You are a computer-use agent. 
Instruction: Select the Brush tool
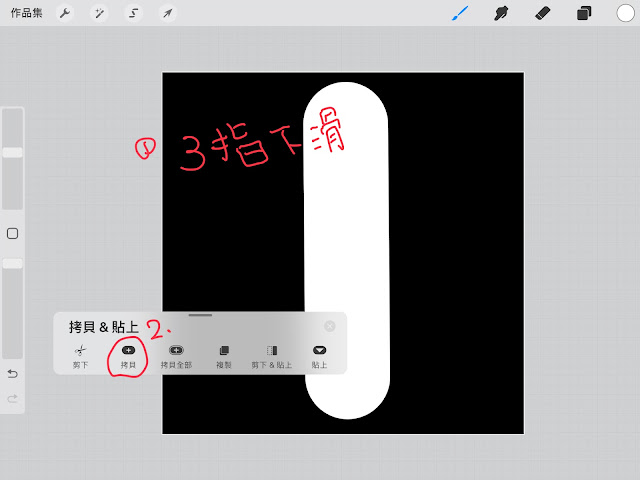[460, 13]
